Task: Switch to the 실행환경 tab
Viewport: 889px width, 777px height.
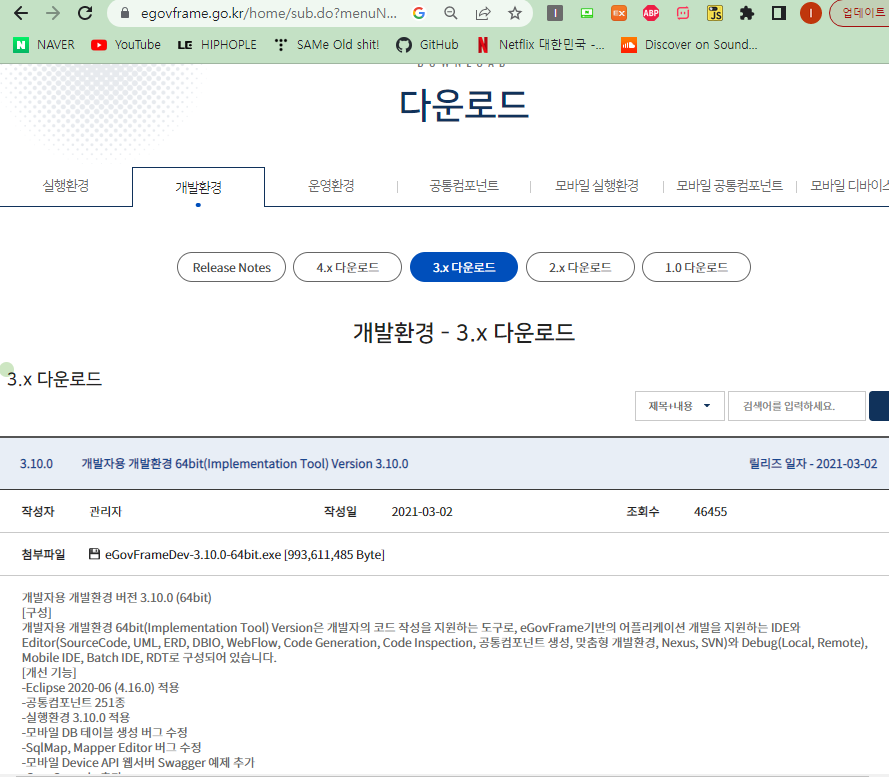Action: click(x=66, y=186)
